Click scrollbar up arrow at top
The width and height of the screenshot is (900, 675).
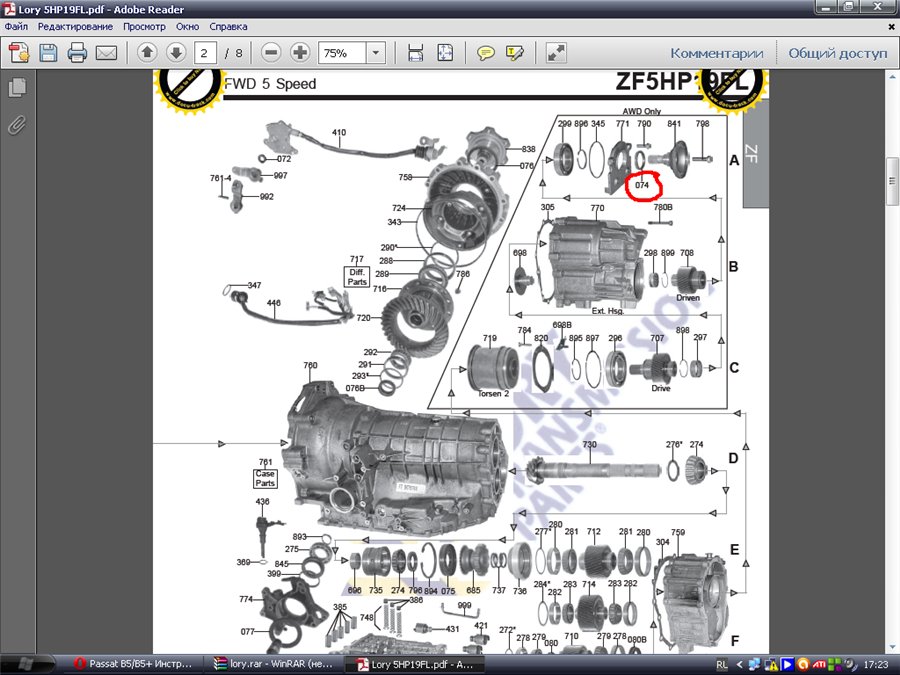tap(892, 77)
